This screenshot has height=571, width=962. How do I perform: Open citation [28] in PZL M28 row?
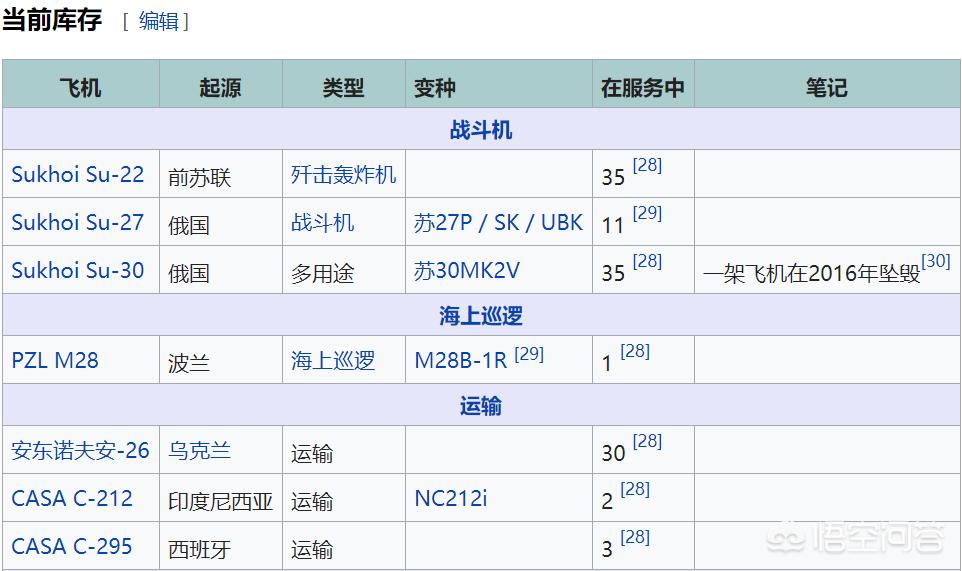click(x=635, y=351)
